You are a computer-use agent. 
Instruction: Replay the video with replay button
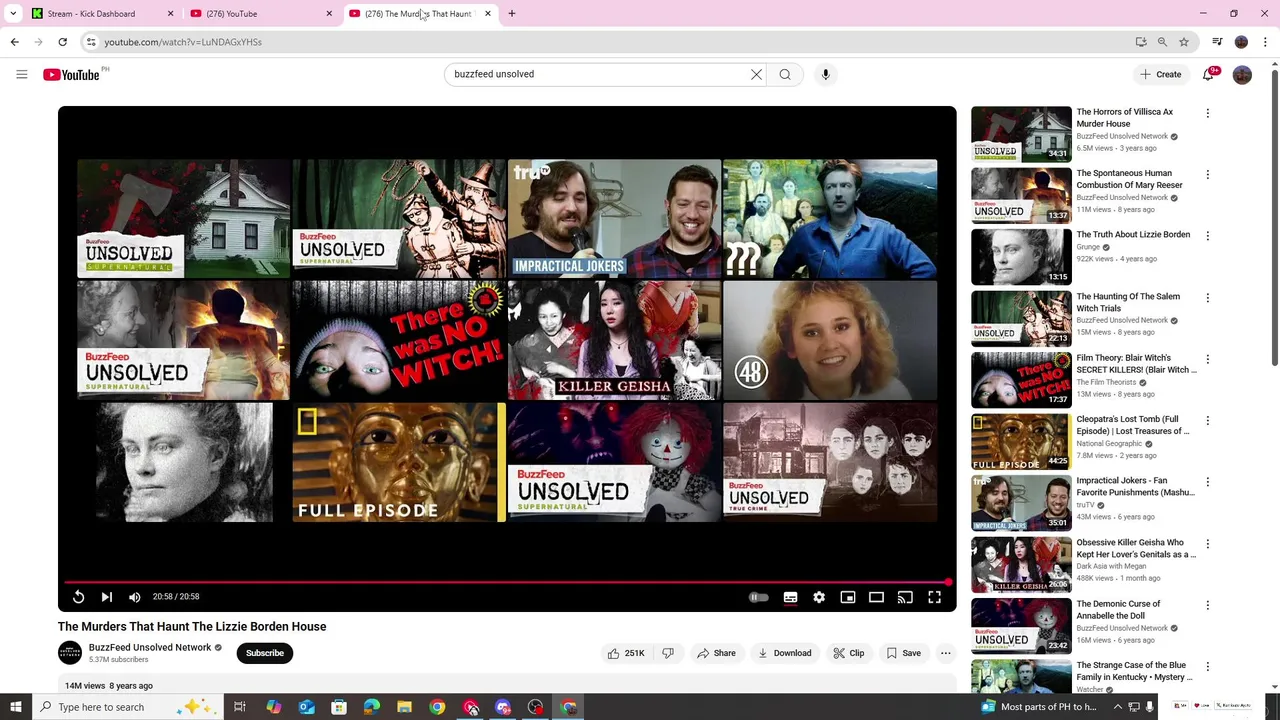click(x=79, y=597)
